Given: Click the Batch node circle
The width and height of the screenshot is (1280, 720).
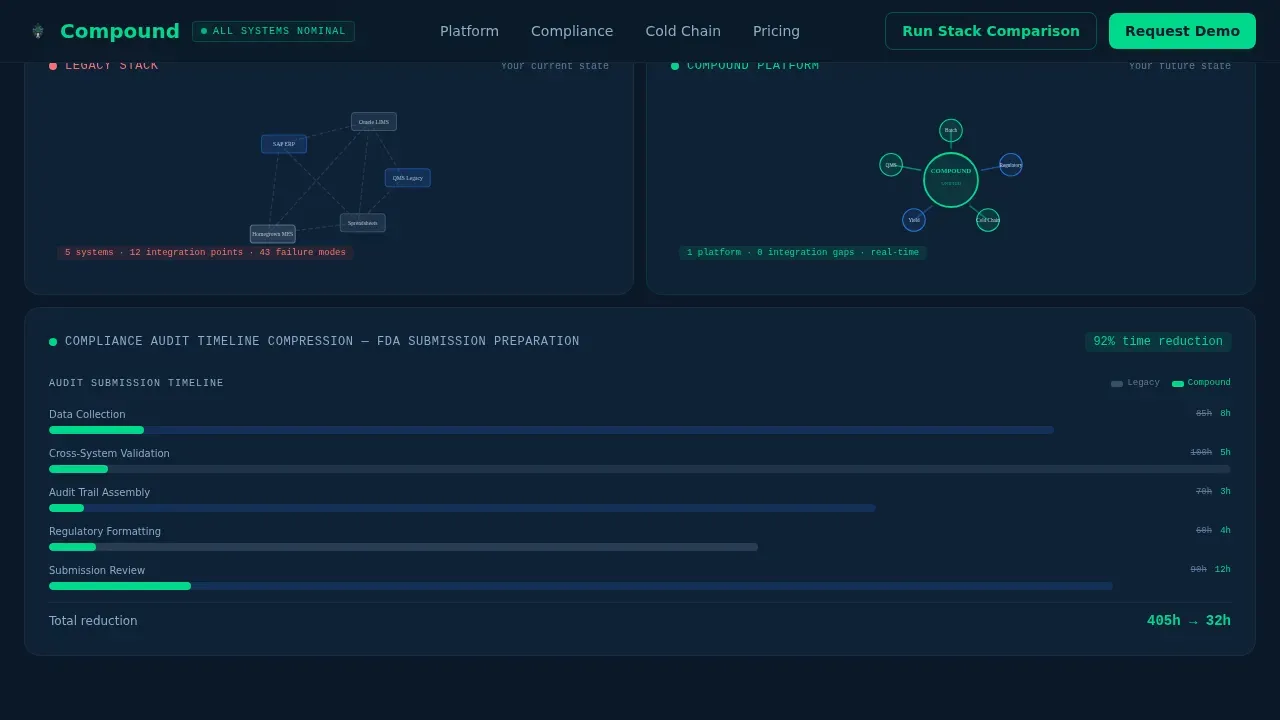Looking at the screenshot, I should (x=951, y=131).
